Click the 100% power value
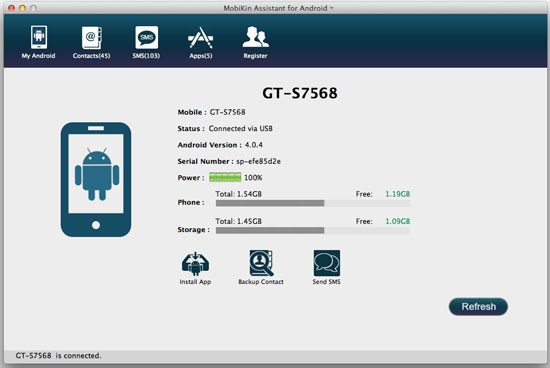Image resolution: width=550 pixels, height=368 pixels. [253, 178]
